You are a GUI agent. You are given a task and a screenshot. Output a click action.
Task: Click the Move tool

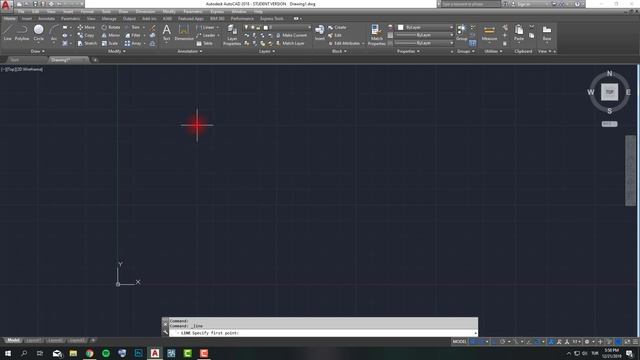pyautogui.click(x=86, y=27)
